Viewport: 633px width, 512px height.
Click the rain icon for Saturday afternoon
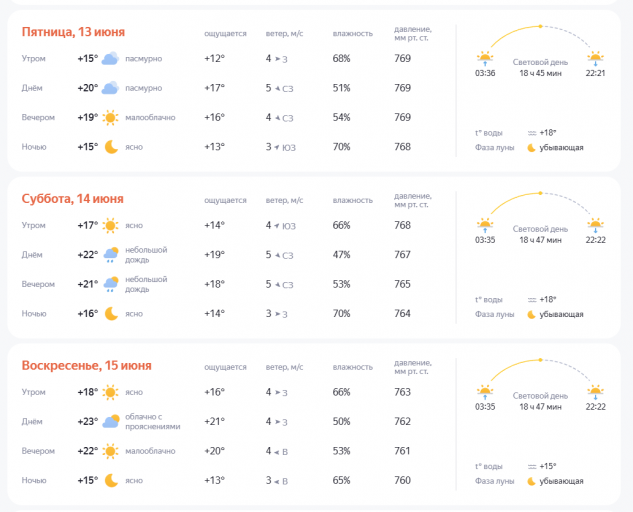coord(110,255)
